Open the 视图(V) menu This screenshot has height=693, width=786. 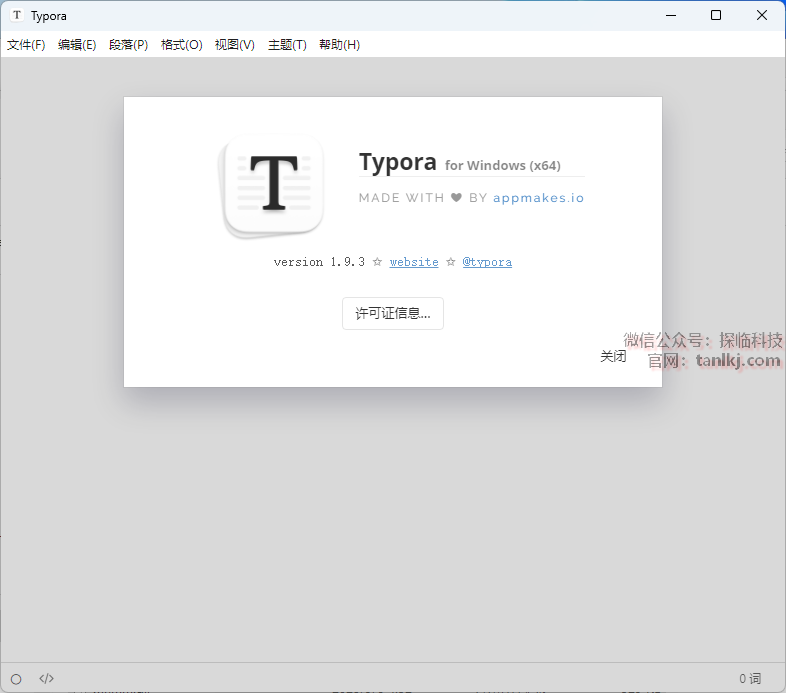click(234, 45)
